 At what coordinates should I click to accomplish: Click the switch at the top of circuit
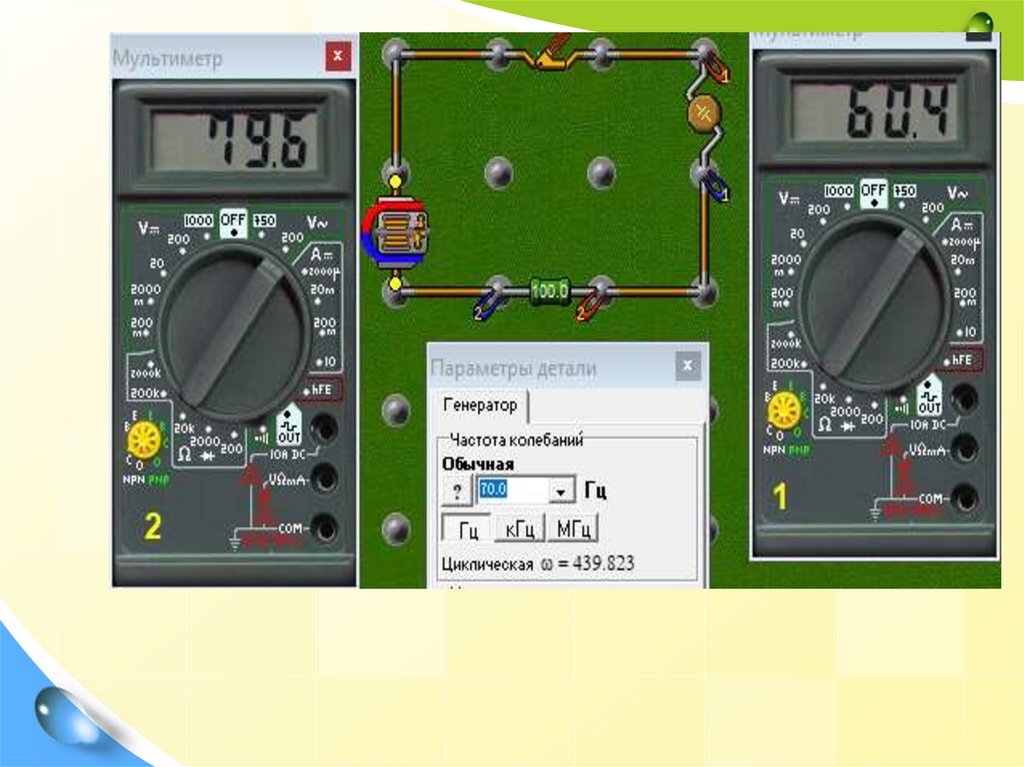tap(553, 52)
